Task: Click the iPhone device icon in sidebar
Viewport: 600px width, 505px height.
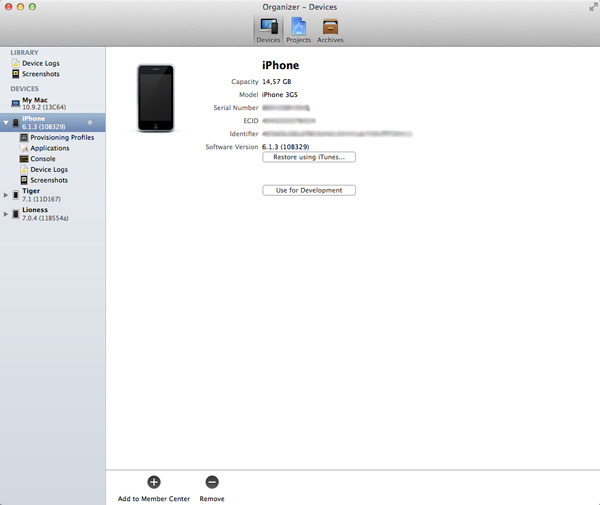Action: [x=16, y=123]
